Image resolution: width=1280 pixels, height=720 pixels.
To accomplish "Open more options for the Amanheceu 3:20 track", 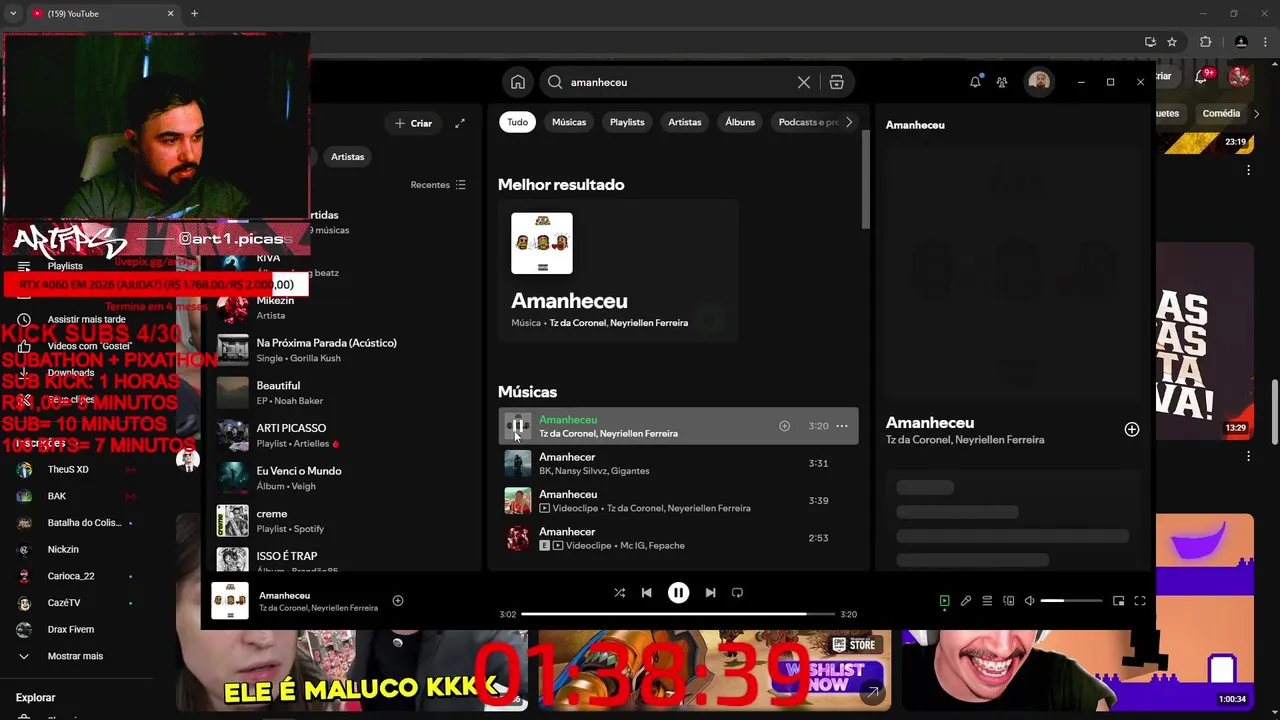I will click(x=842, y=426).
